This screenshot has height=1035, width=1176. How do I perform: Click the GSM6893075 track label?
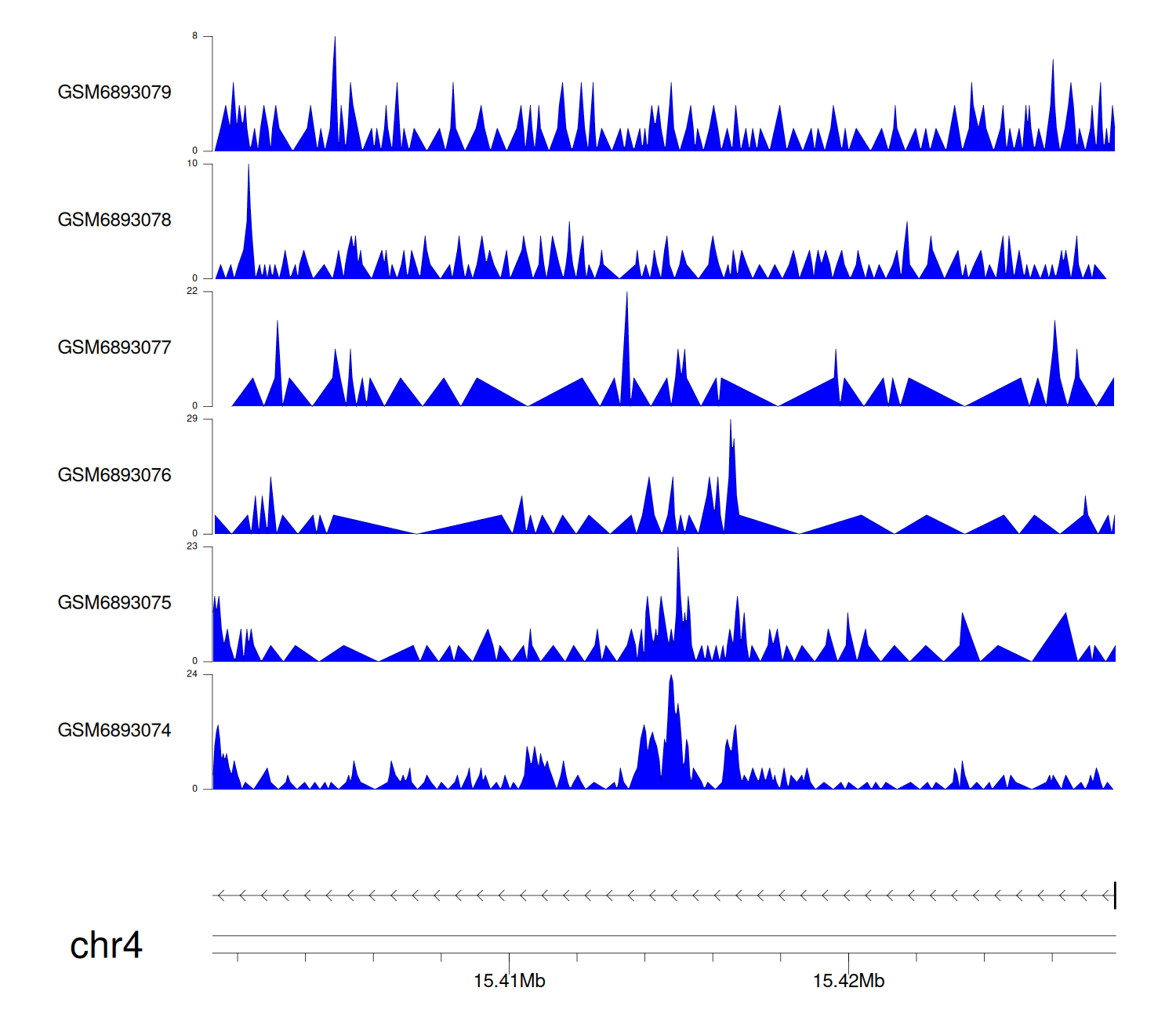click(114, 603)
